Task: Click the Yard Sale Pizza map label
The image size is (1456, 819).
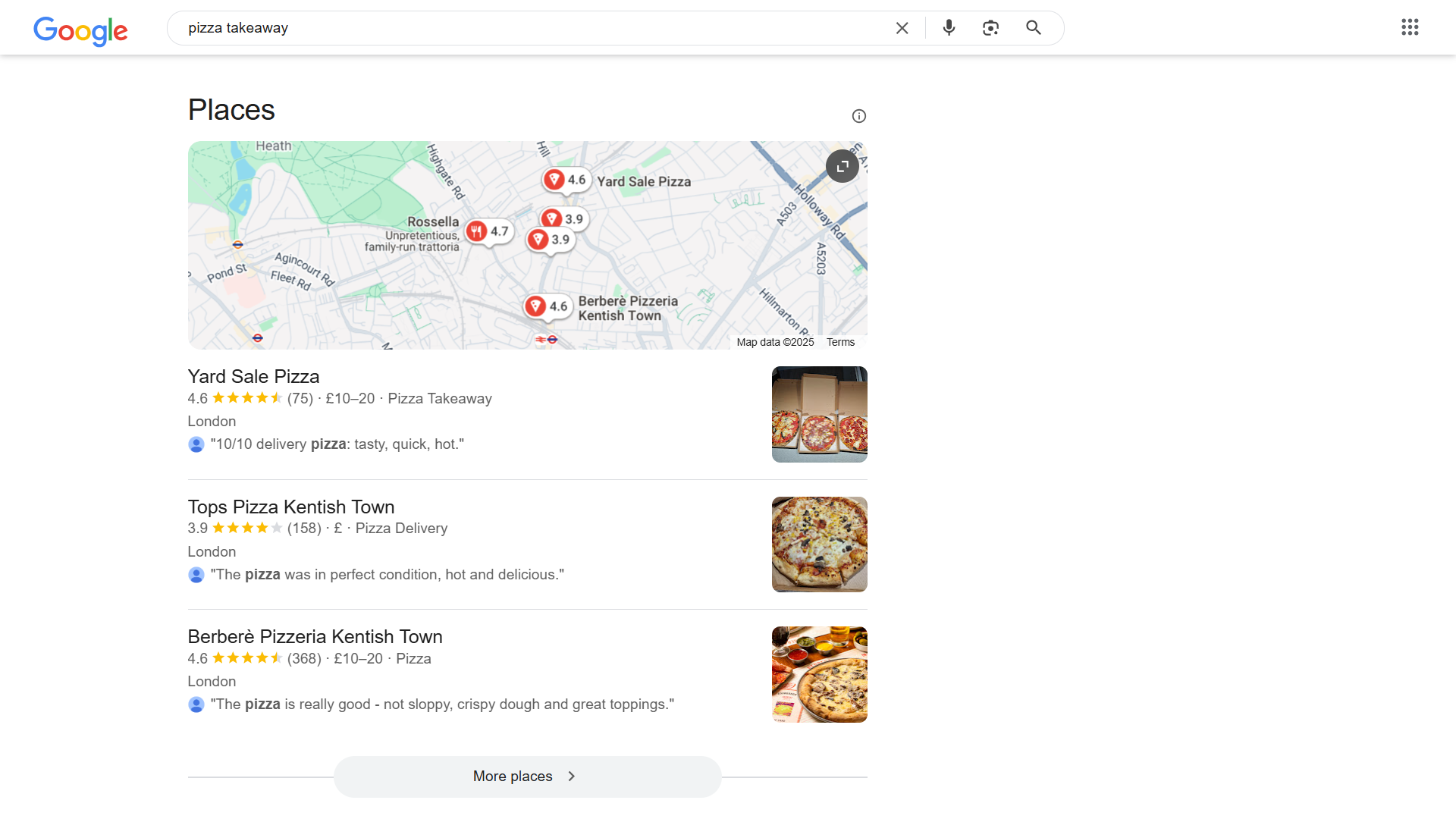Action: click(x=644, y=181)
